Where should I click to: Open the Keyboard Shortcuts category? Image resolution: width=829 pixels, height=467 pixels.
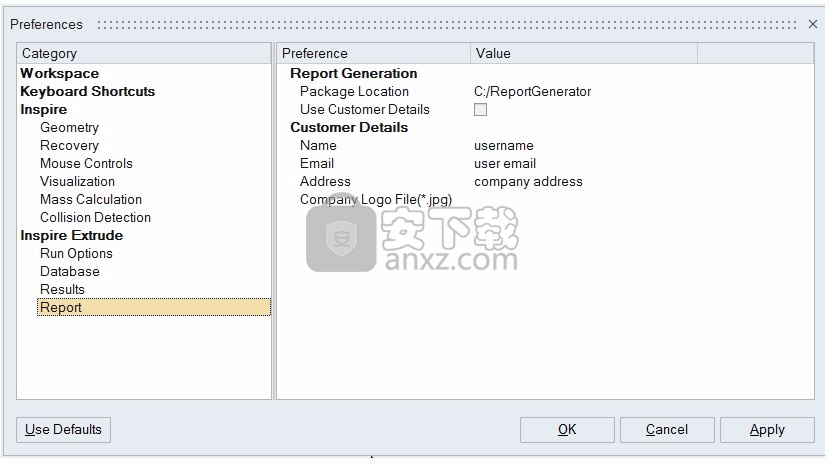coord(88,91)
